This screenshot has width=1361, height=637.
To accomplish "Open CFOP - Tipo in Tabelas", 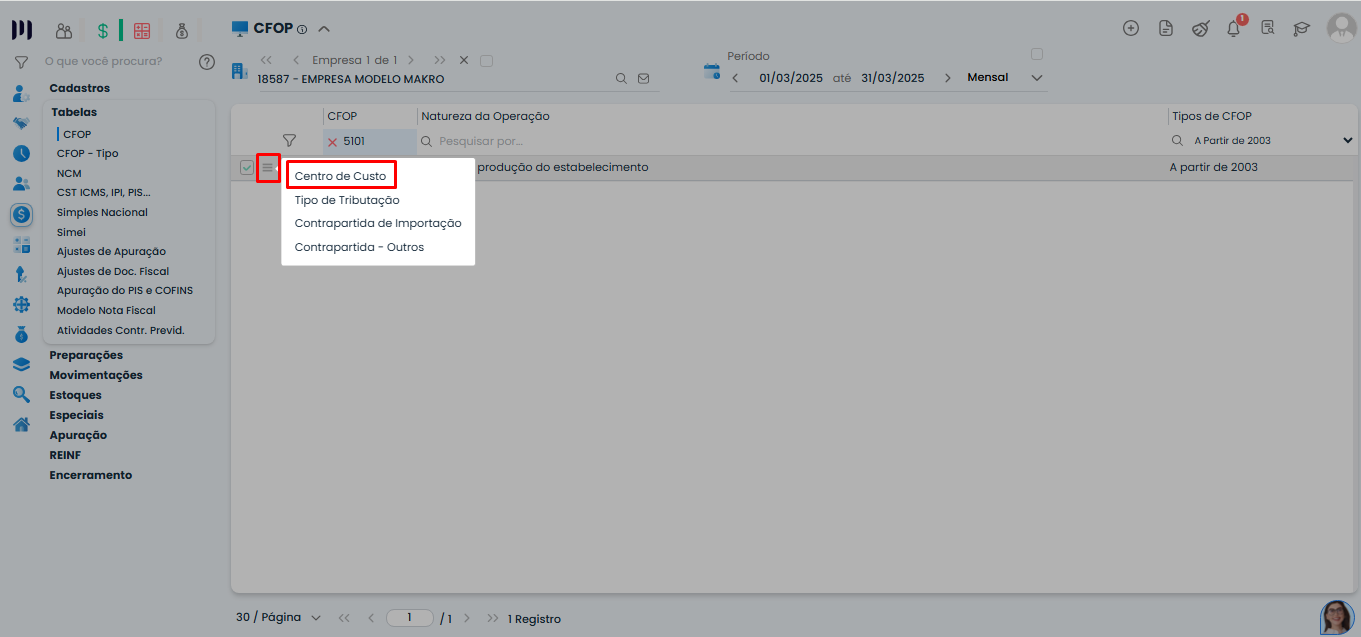I will [88, 153].
